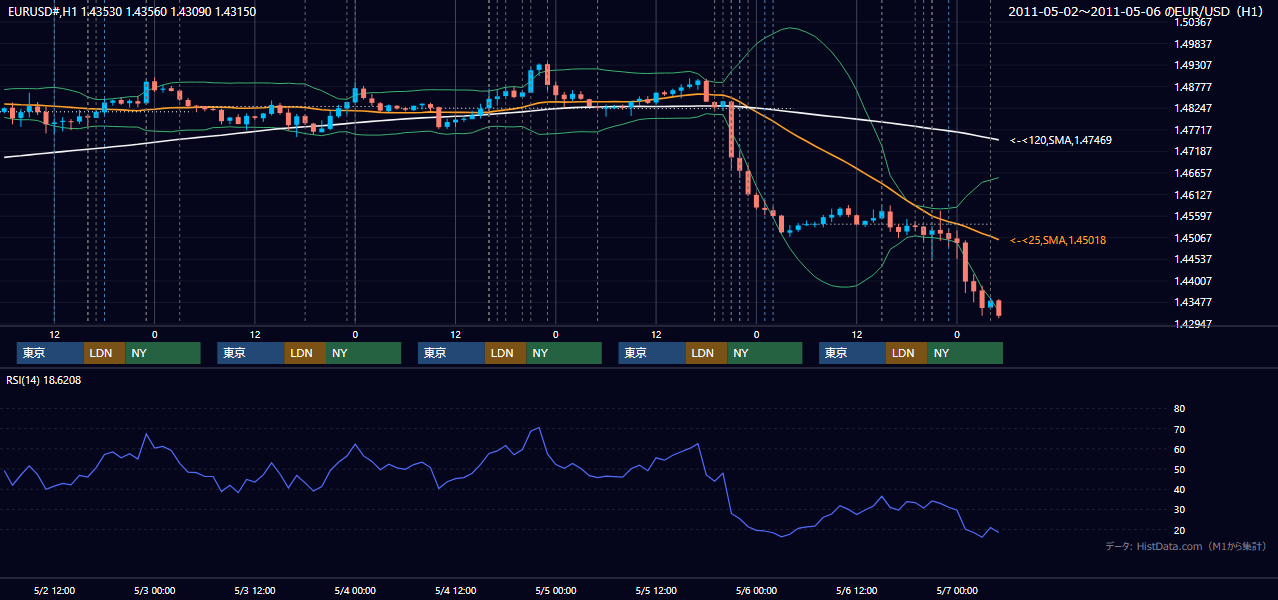Image resolution: width=1278 pixels, height=600 pixels.
Task: Select the 5/2 12:00 time axis label
Action: (55, 590)
